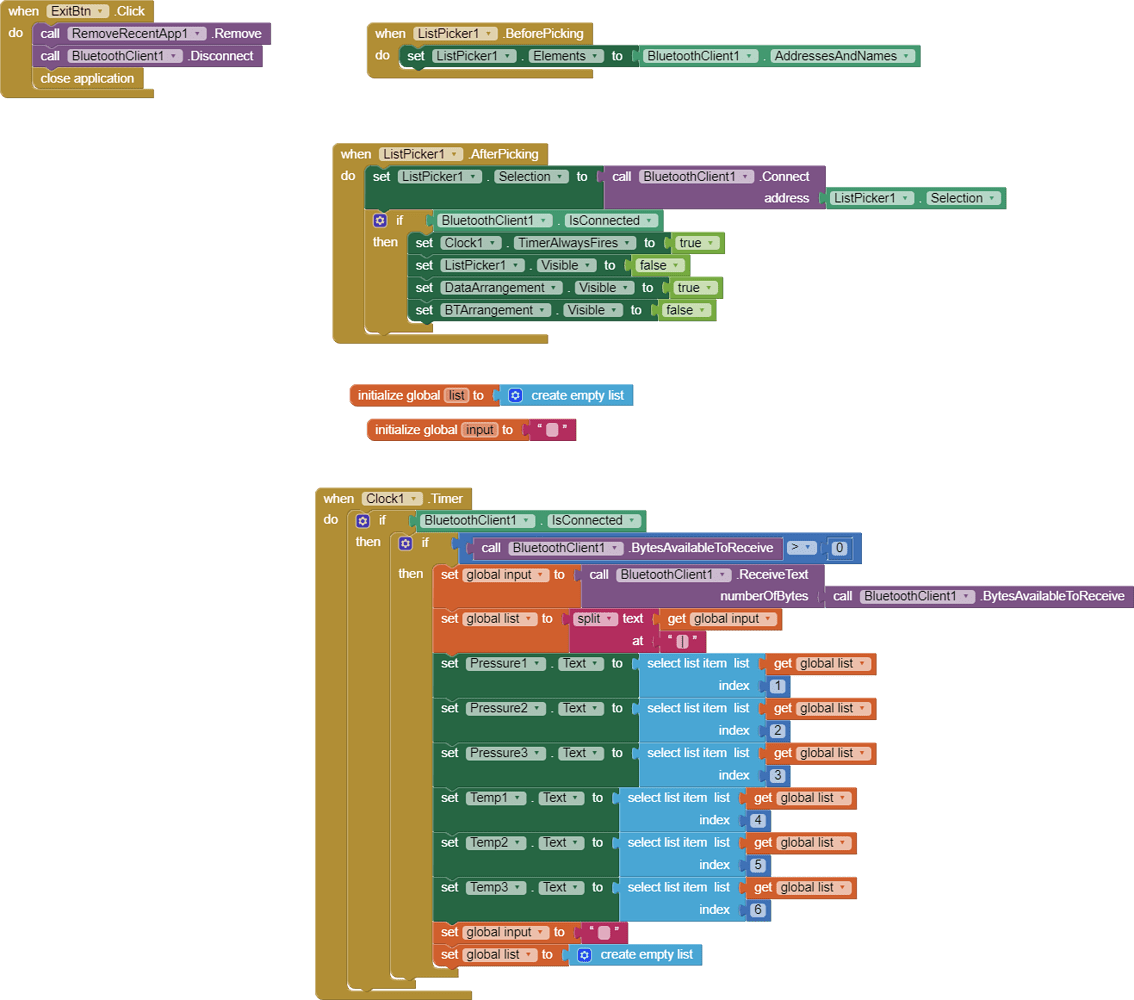
Task: Click gear on bottom create empty list block
Action: (x=584, y=954)
